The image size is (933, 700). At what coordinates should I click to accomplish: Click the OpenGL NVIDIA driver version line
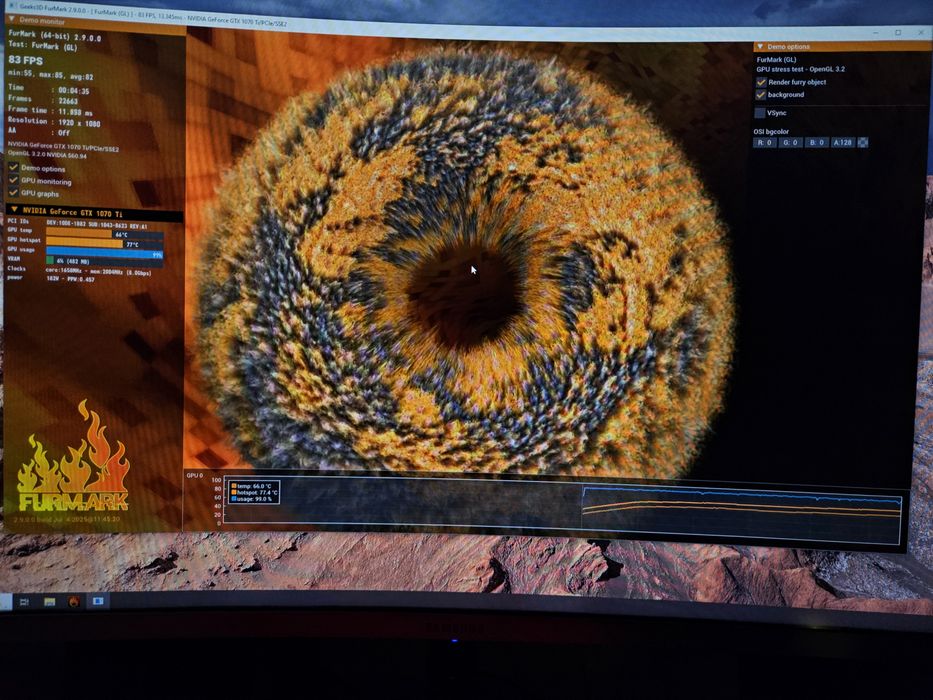pos(47,155)
